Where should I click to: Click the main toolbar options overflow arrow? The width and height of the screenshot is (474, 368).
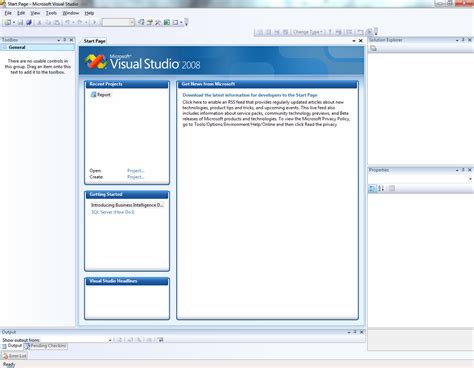pos(186,23)
